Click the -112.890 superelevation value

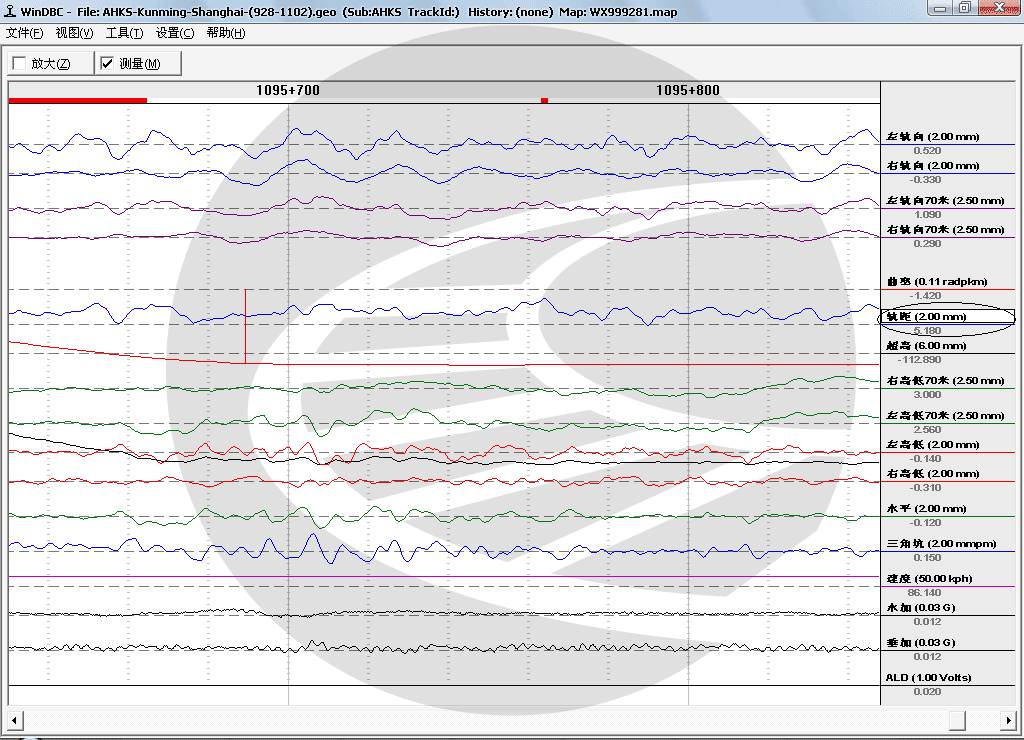point(919,360)
